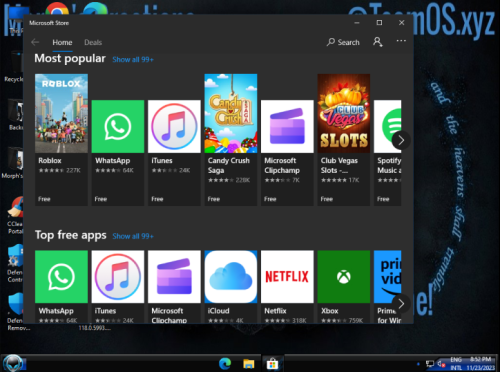Click the Most popular section heading
Viewport: 500px width, 372px height.
(x=70, y=59)
